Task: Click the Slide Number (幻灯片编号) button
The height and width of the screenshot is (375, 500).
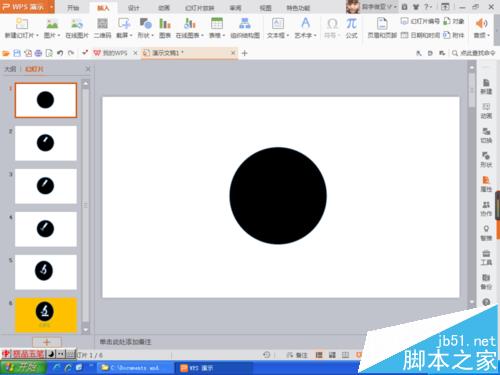Action: click(420, 21)
